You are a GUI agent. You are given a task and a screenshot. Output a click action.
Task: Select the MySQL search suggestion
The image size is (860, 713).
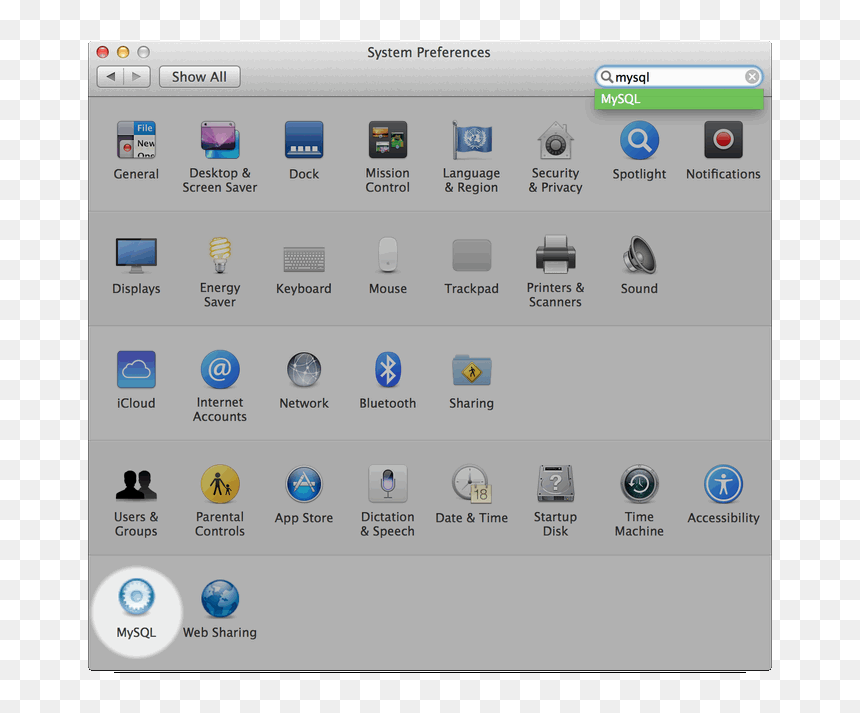click(678, 99)
